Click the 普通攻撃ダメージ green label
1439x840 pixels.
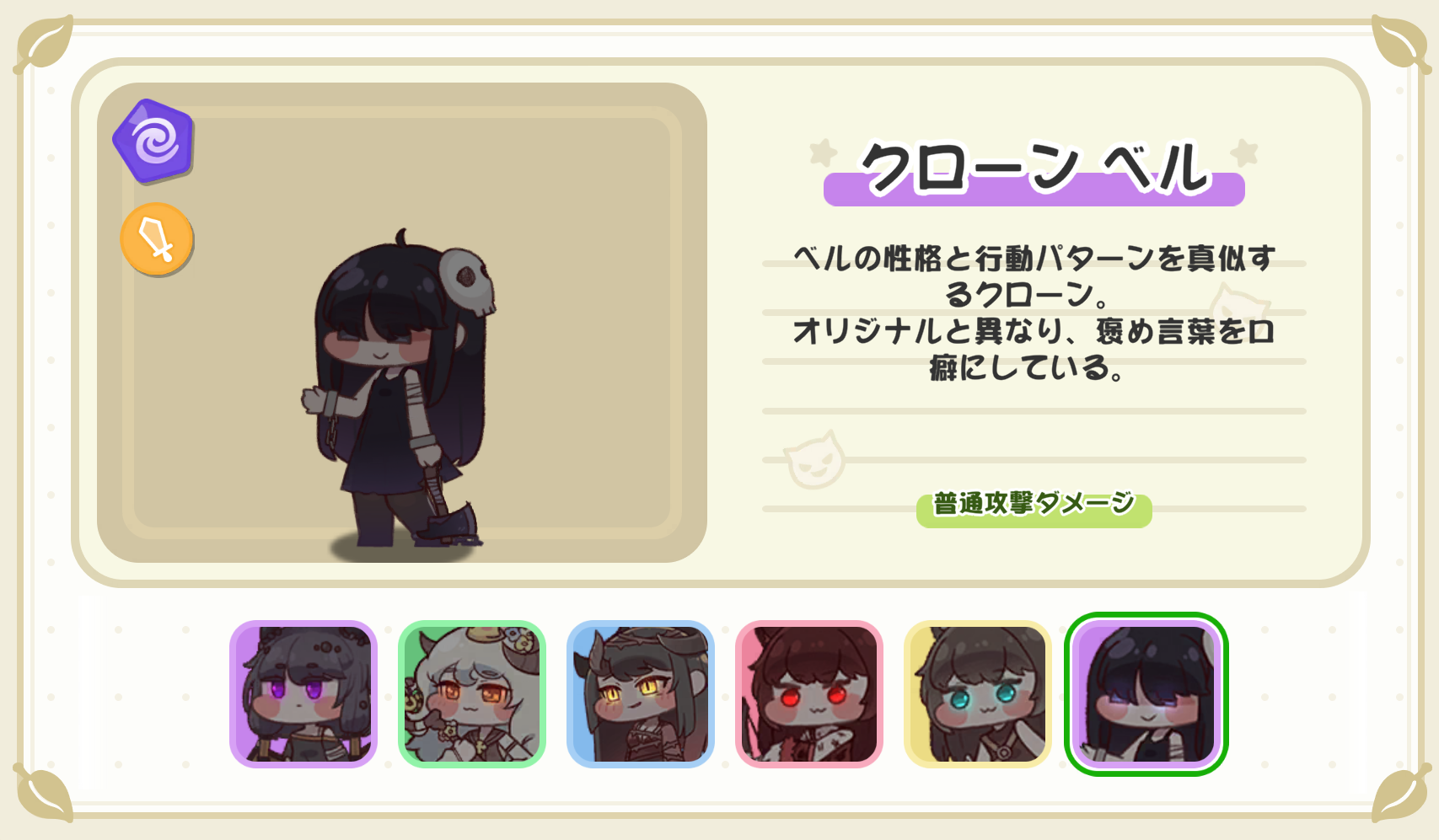[x=1034, y=508]
